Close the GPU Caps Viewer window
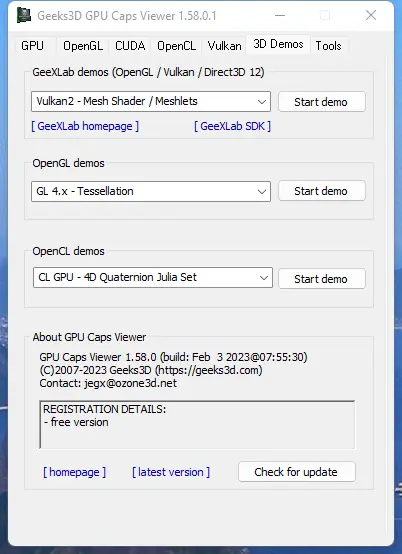 [x=371, y=15]
